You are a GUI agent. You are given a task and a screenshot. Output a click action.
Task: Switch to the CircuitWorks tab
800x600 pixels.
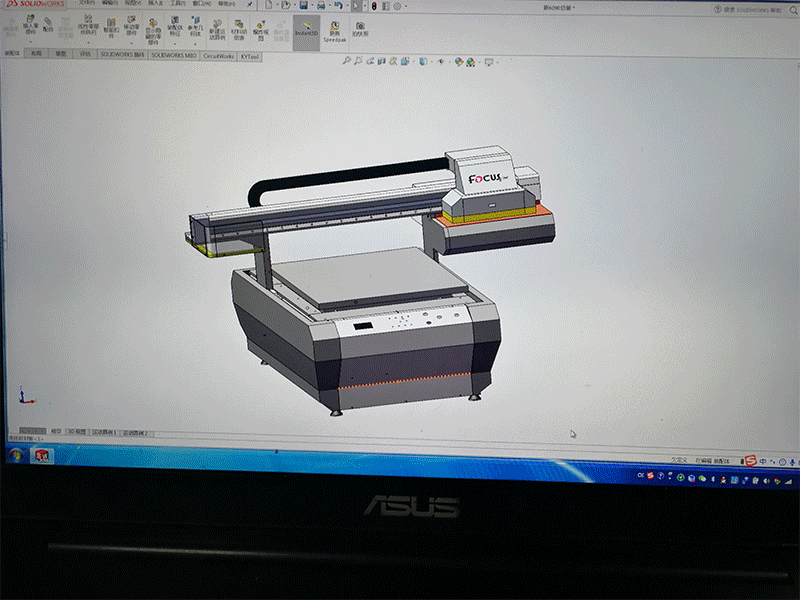point(218,56)
